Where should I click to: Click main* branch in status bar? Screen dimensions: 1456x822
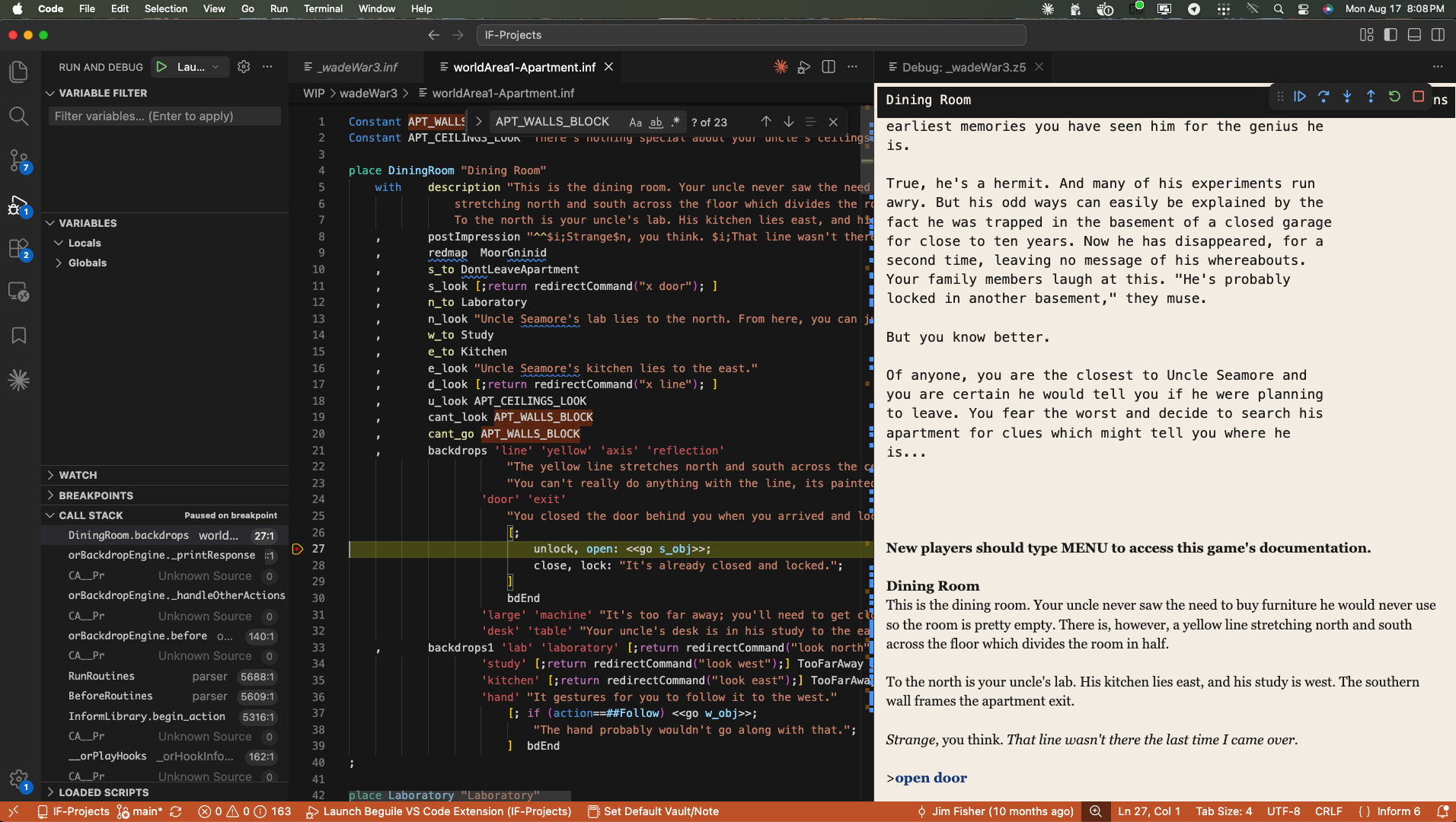(140, 811)
